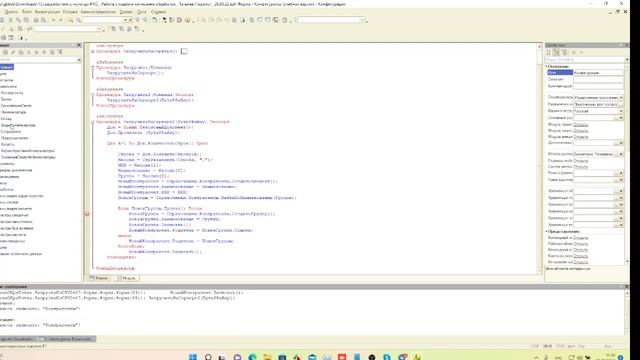Open the Windows Start menu
This screenshot has height=360, width=640.
pos(193,357)
